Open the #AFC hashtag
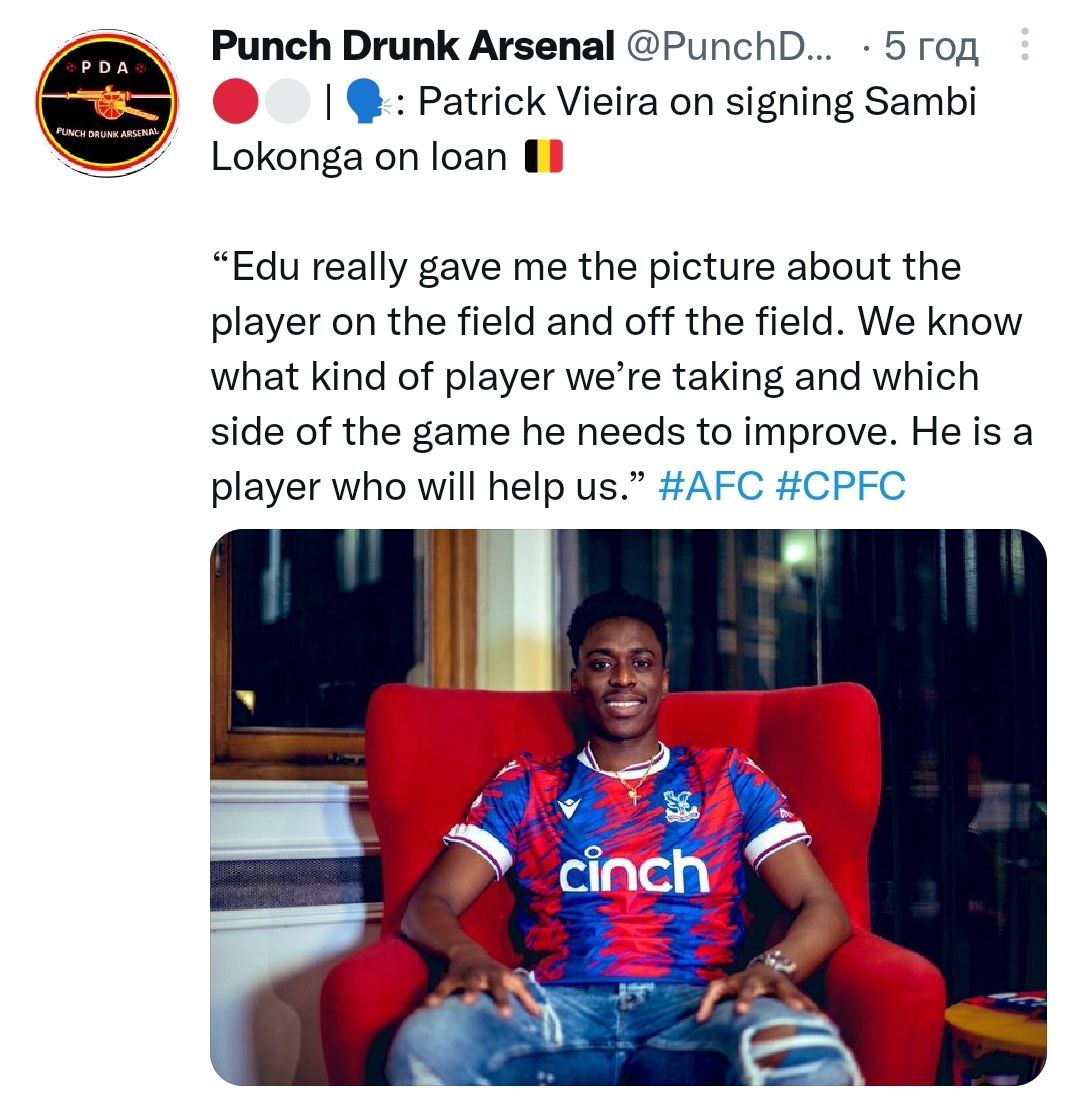 click(712, 487)
